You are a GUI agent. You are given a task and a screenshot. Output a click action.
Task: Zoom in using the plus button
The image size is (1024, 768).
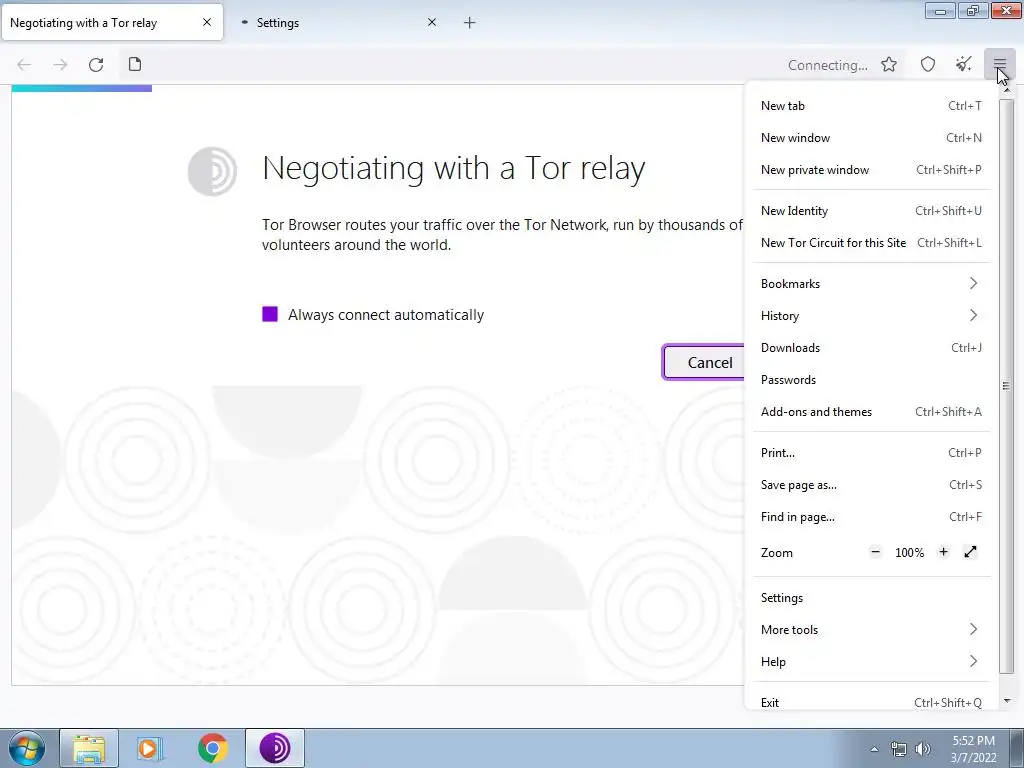(943, 552)
